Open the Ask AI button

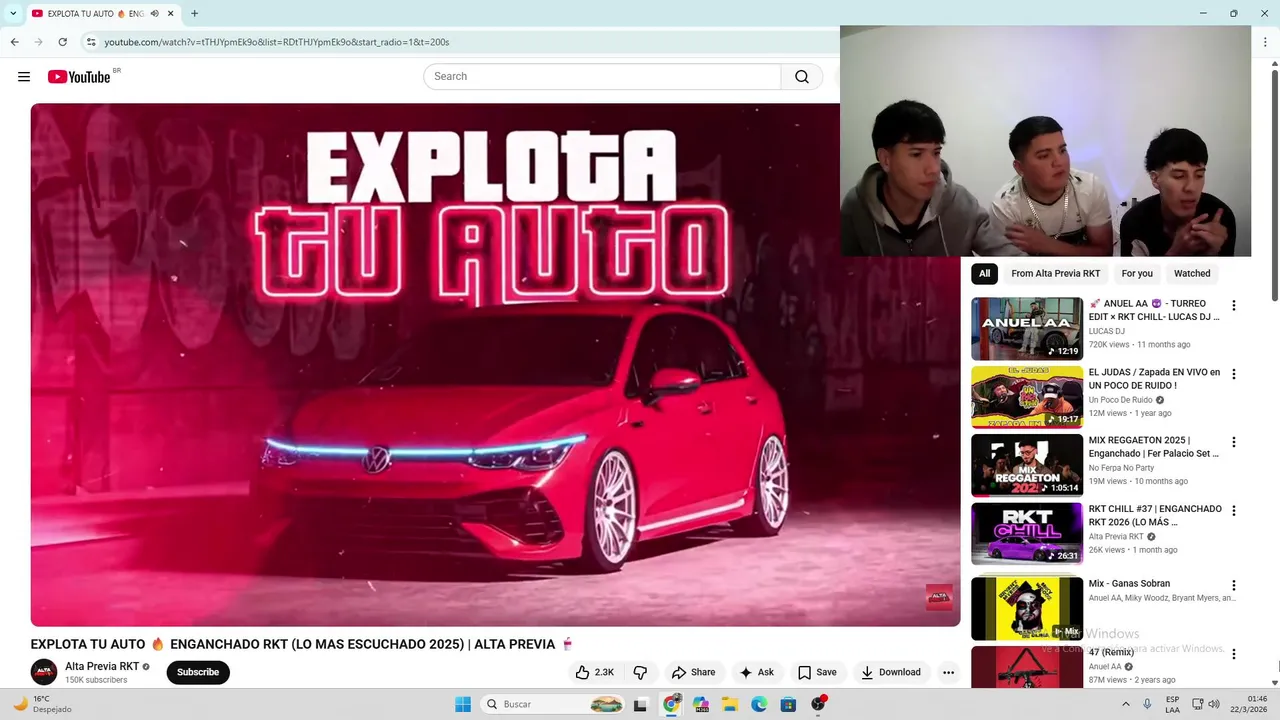[x=756, y=672]
